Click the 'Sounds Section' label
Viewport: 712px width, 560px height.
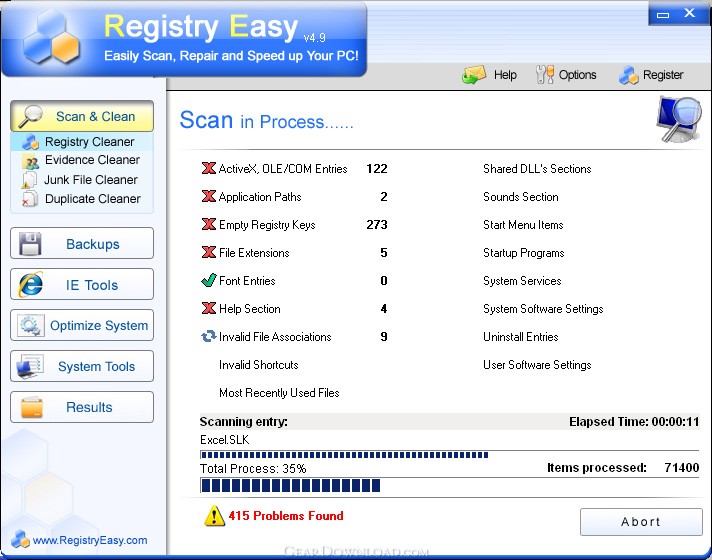[521, 197]
